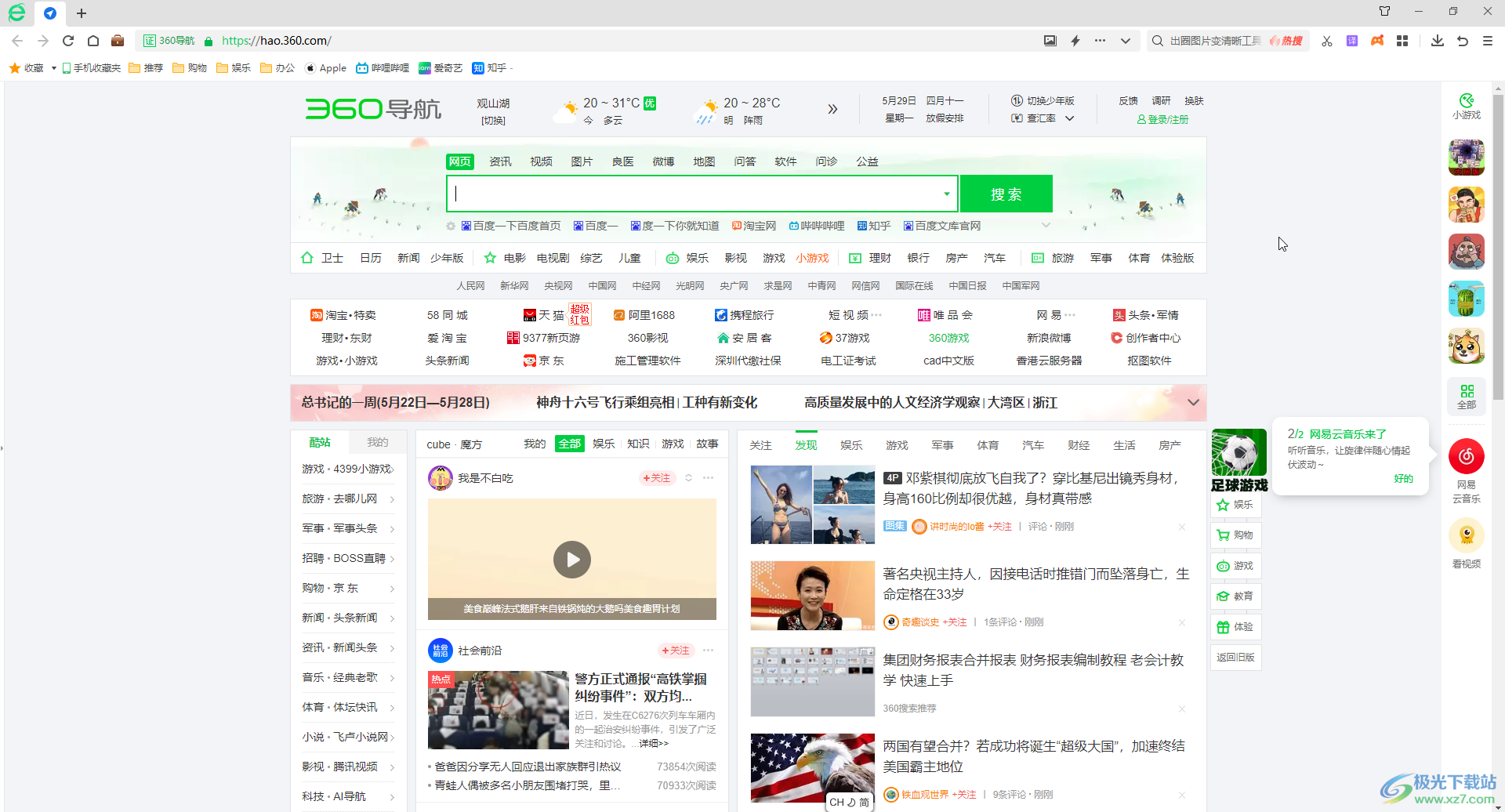Select the 地图 search tab
This screenshot has height=812, width=1505.
[704, 161]
